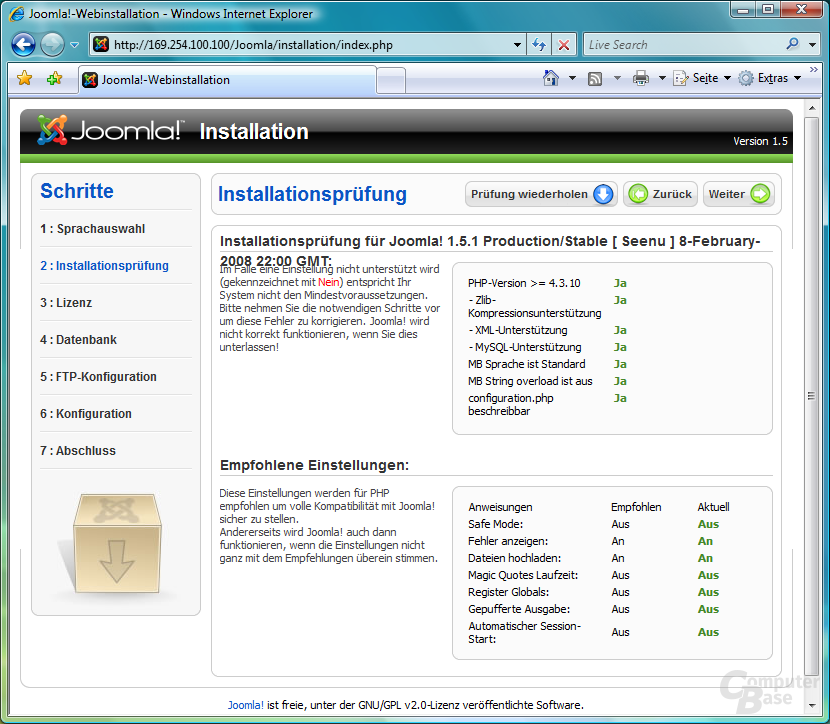The height and width of the screenshot is (724, 830).
Task: Click the Version 1.5 text in header
Action: pyautogui.click(x=760, y=141)
